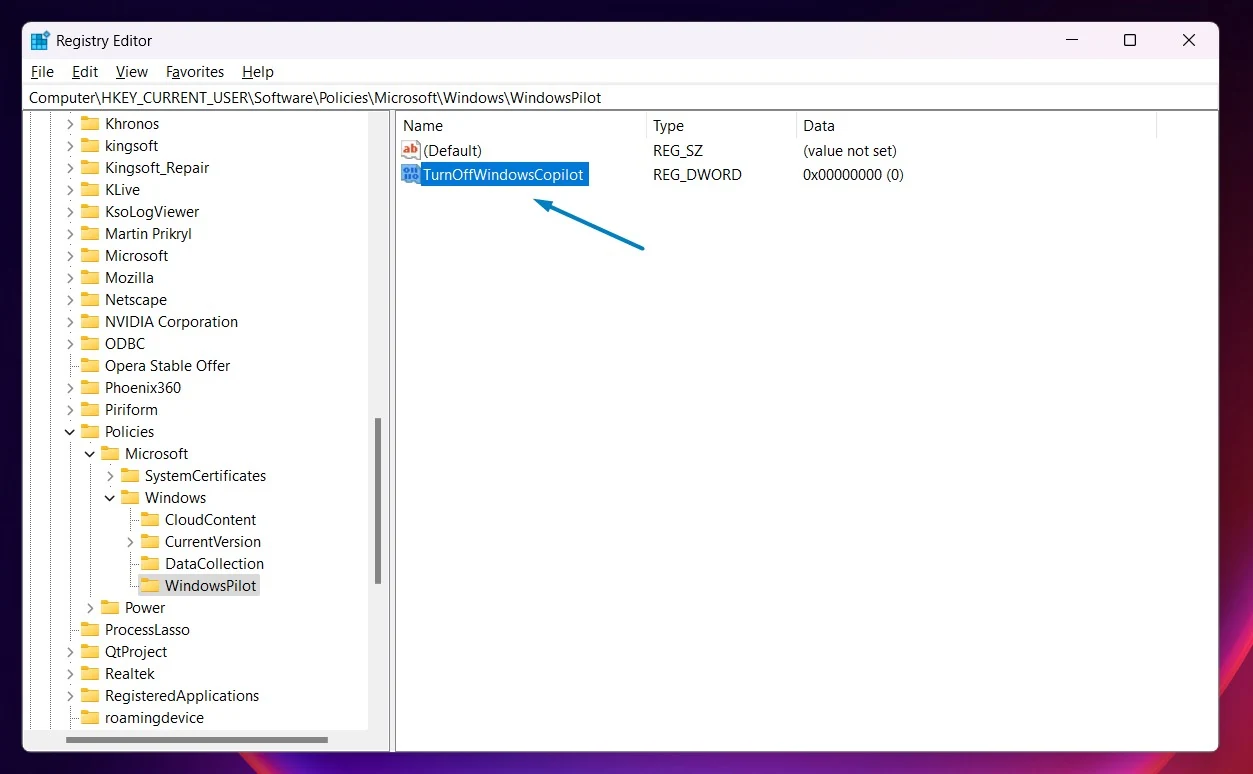The height and width of the screenshot is (774, 1253).
Task: Click the (value not set) data cell
Action: point(850,151)
